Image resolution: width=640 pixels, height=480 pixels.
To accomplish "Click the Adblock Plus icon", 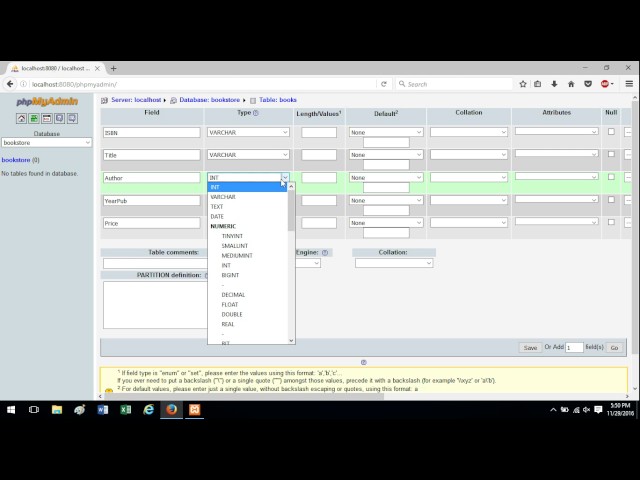I will pyautogui.click(x=605, y=84).
